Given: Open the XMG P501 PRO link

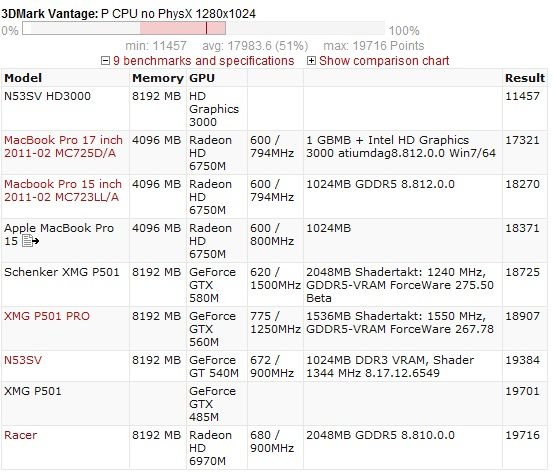Looking at the screenshot, I should click(47, 316).
